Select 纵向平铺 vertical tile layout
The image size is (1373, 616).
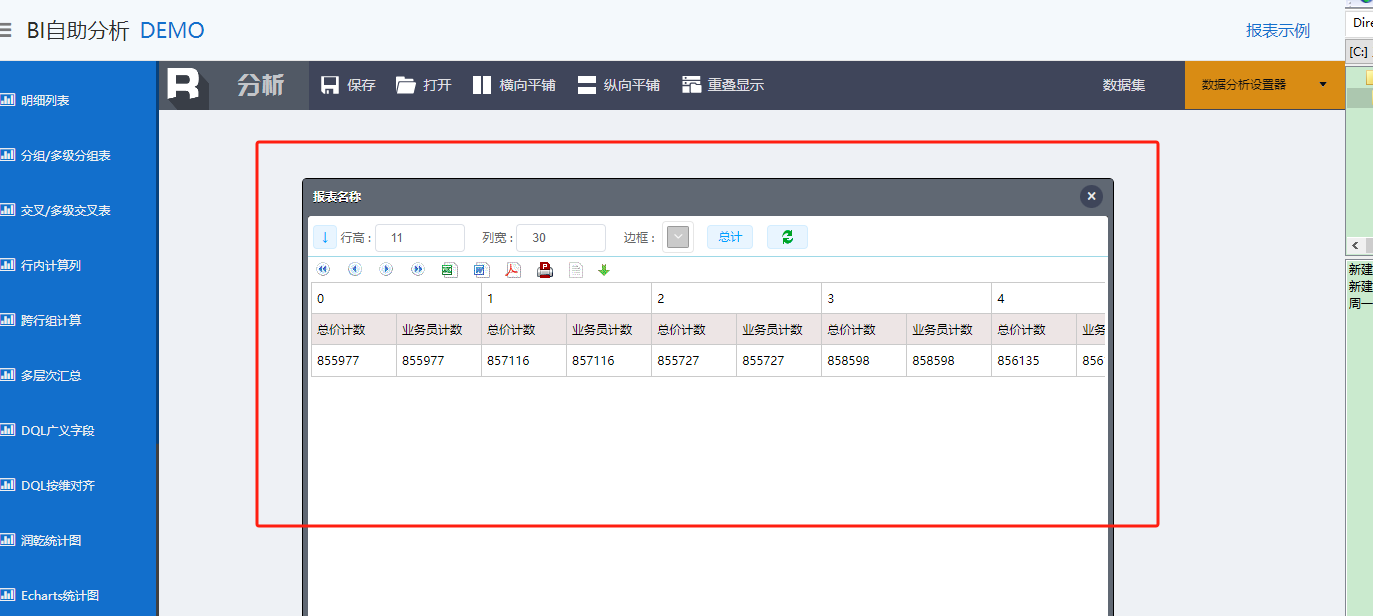(618, 85)
